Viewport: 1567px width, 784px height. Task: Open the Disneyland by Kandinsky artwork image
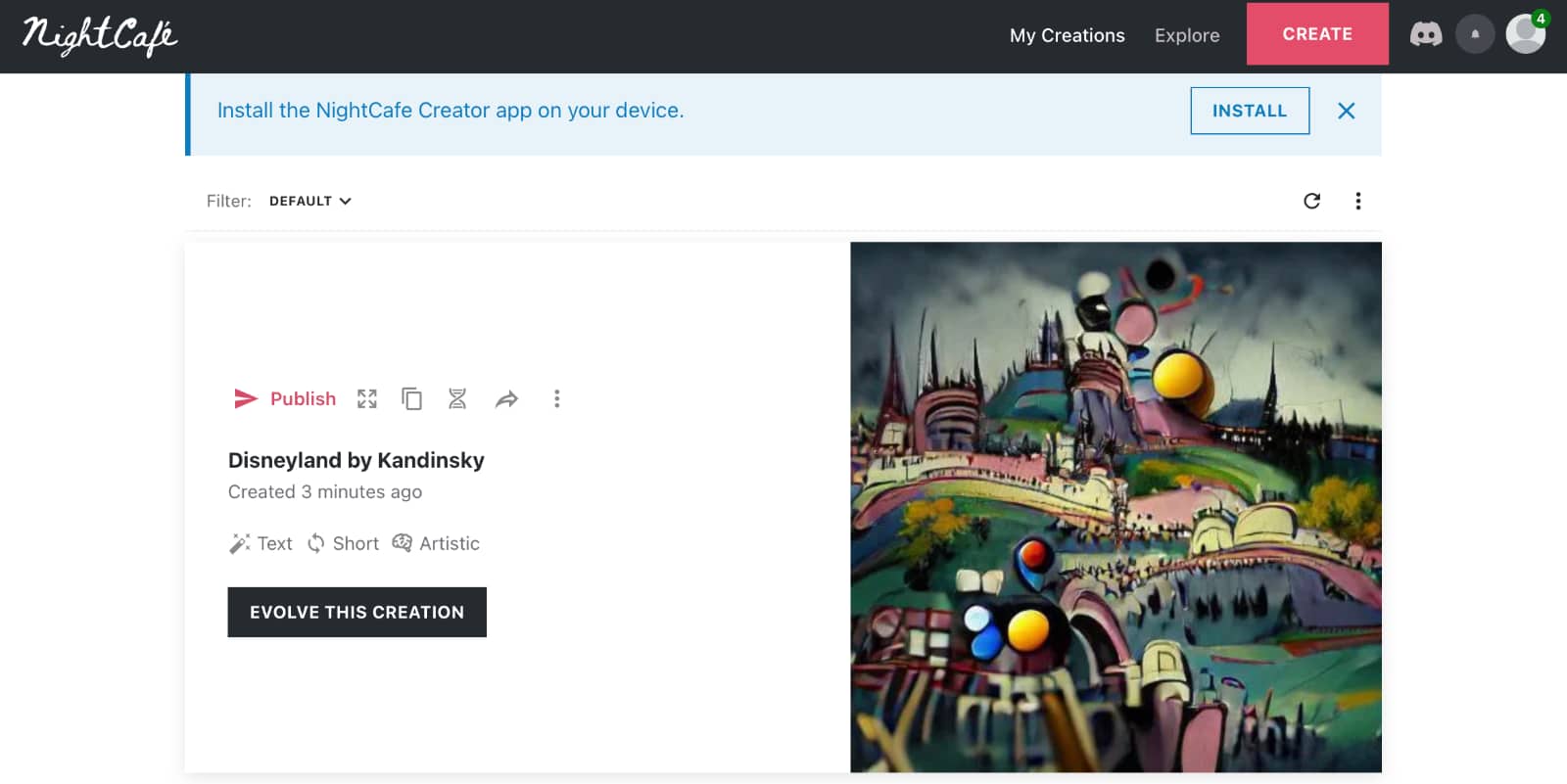pyautogui.click(x=1116, y=507)
